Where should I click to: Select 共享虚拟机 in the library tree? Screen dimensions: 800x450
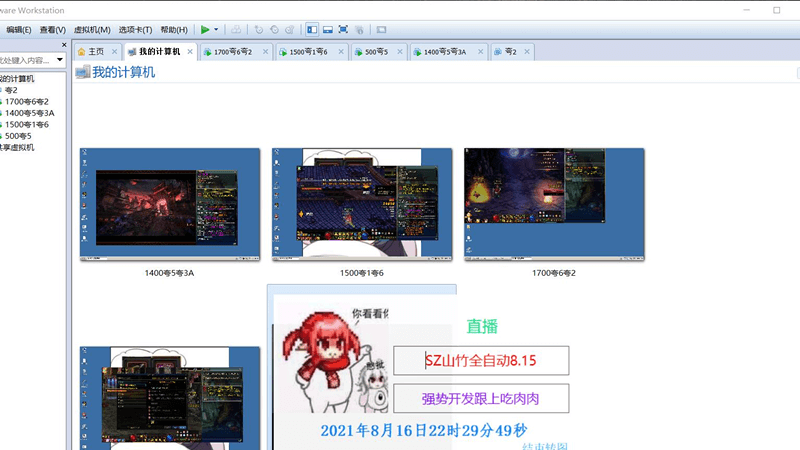click(17, 147)
